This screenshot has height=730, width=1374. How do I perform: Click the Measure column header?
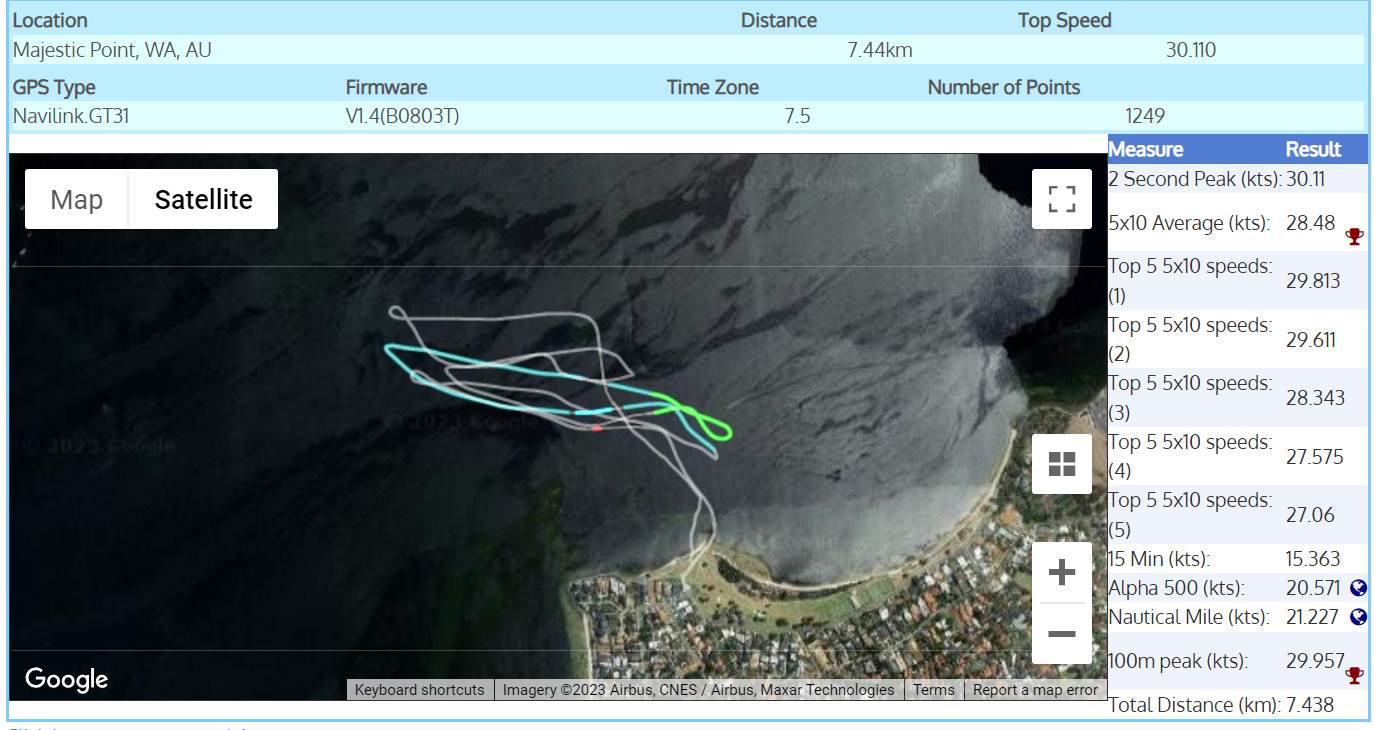coord(1145,149)
